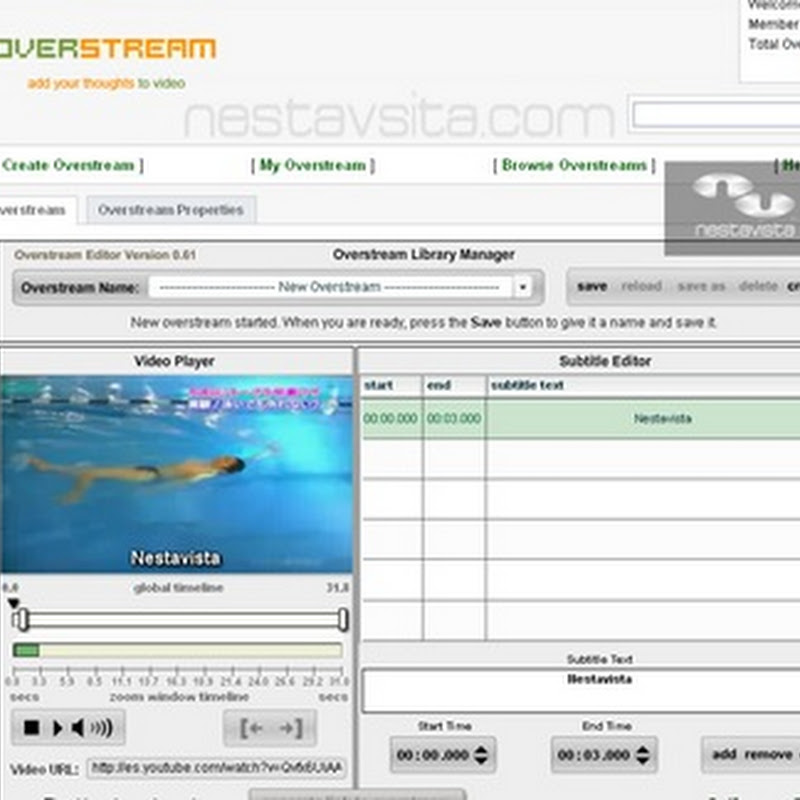Increase Start Time with up arrow

[x=481, y=749]
